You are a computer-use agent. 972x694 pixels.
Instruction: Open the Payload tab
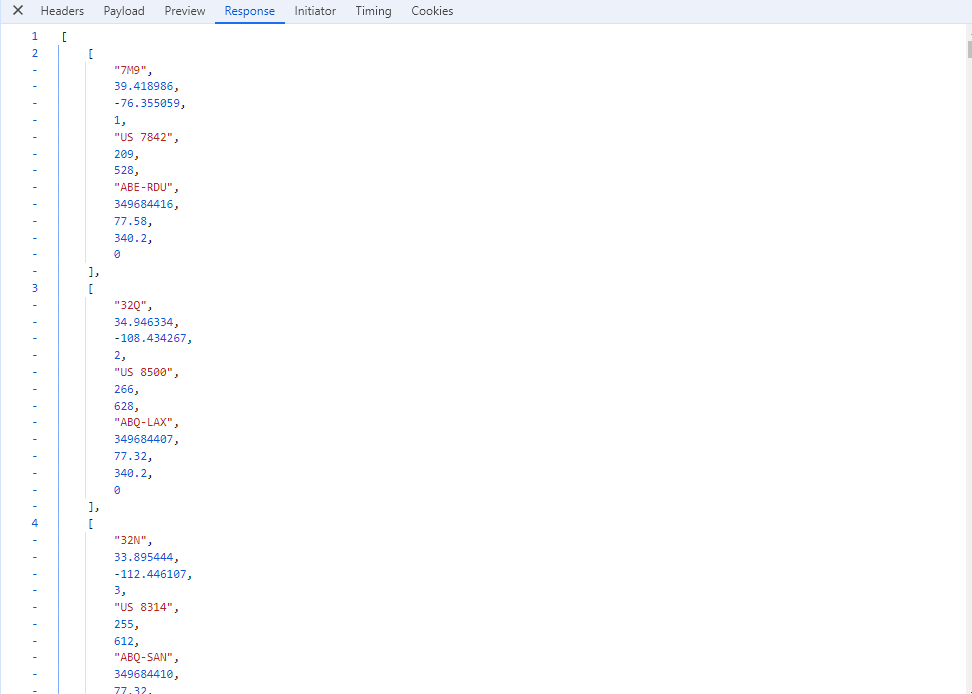(x=124, y=11)
